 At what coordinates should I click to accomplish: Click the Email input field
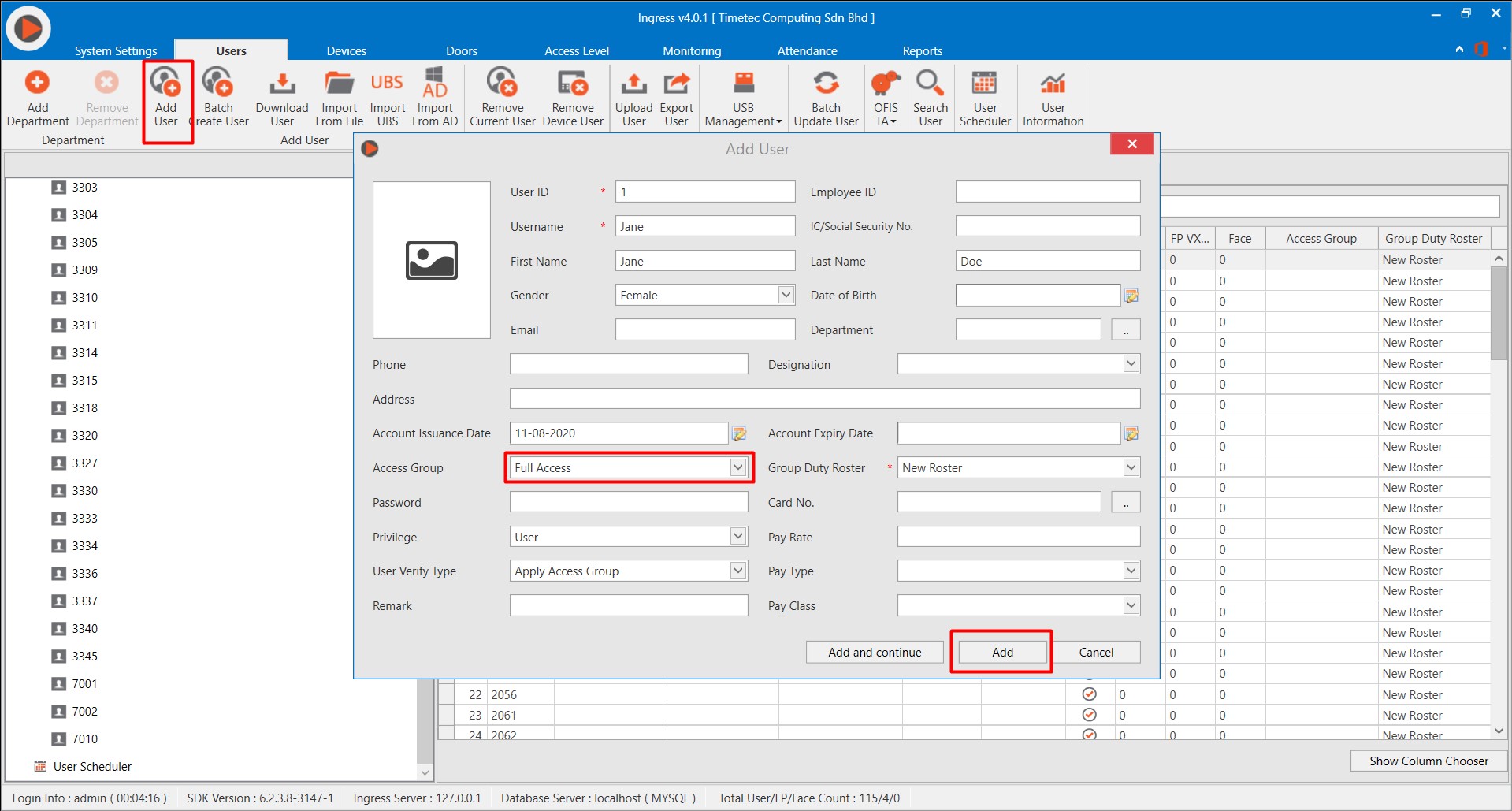(x=704, y=329)
